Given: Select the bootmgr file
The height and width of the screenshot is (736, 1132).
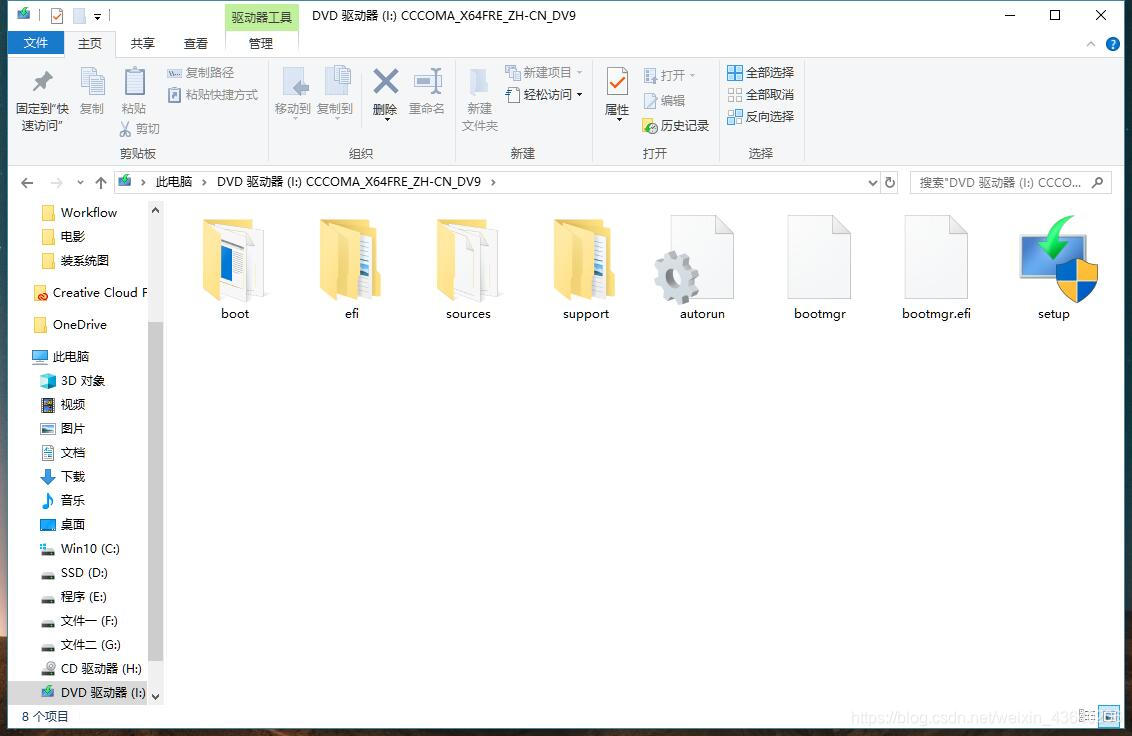Looking at the screenshot, I should click(819, 268).
